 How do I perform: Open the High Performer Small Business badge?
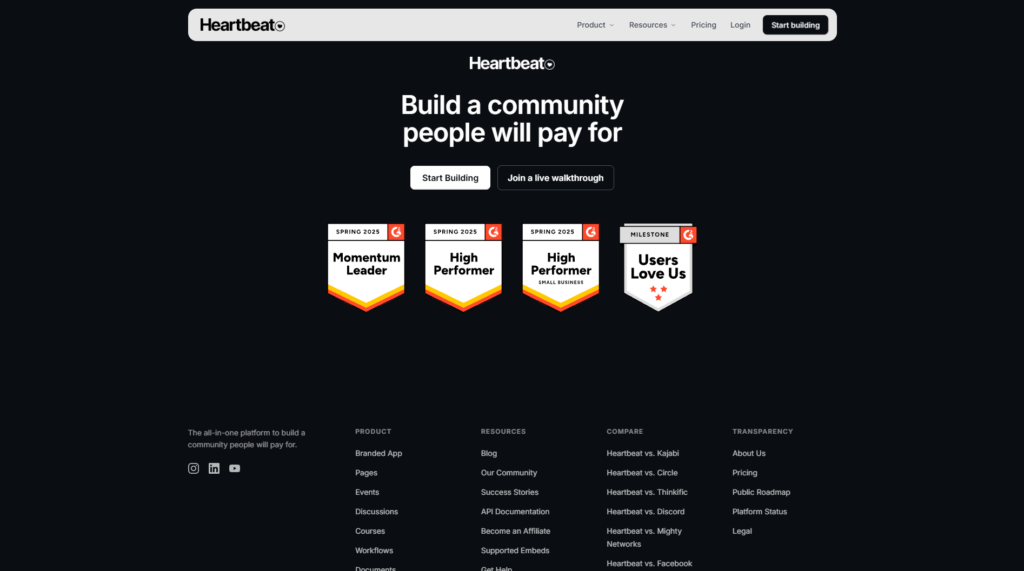point(561,267)
